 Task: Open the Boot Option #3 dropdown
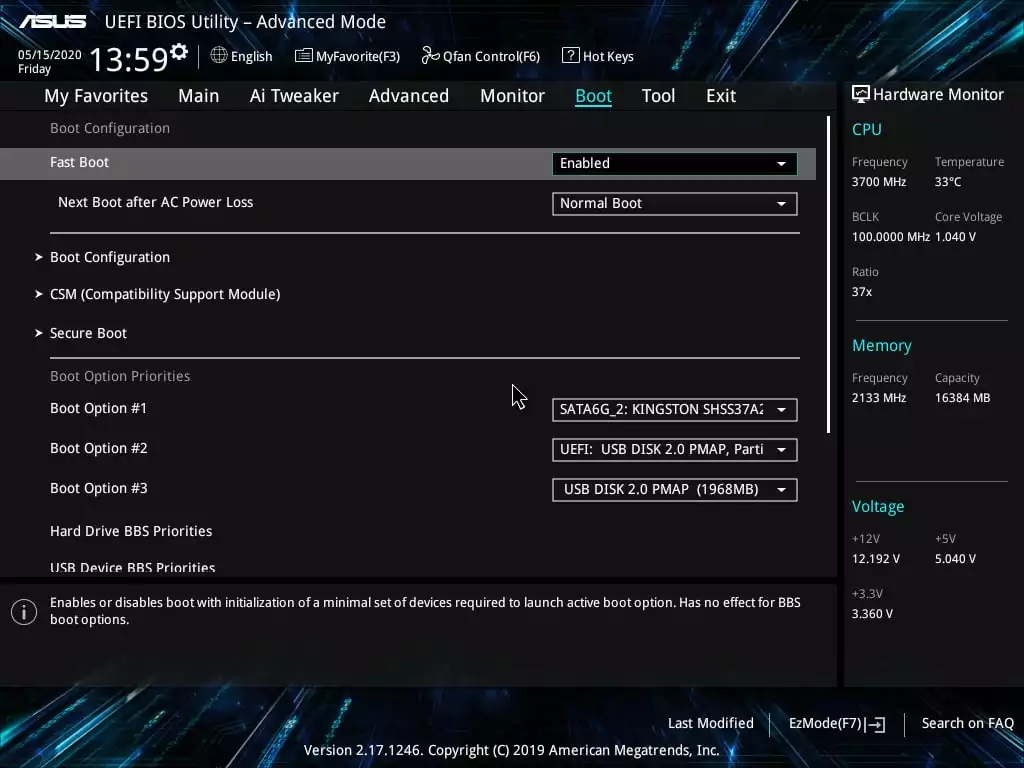(x=674, y=490)
